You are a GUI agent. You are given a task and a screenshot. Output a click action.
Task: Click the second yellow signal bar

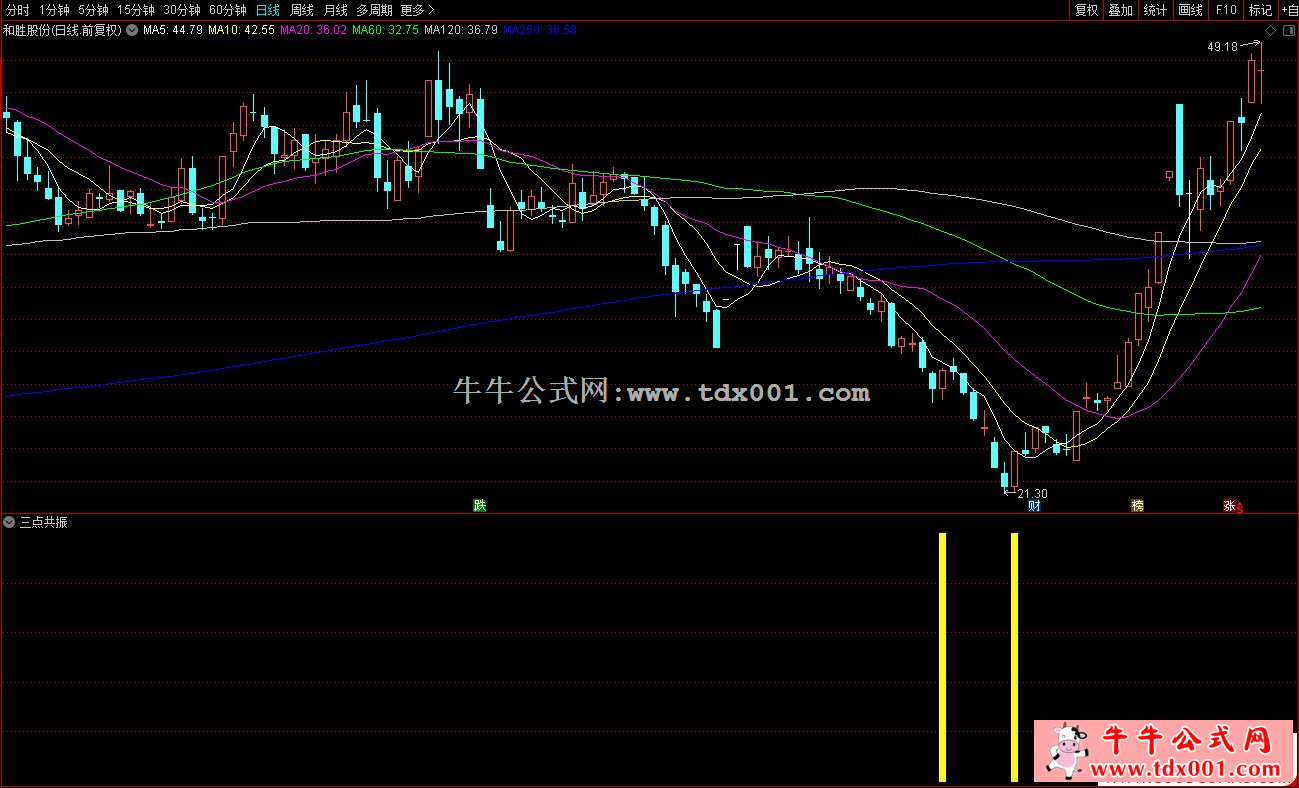coord(1014,657)
